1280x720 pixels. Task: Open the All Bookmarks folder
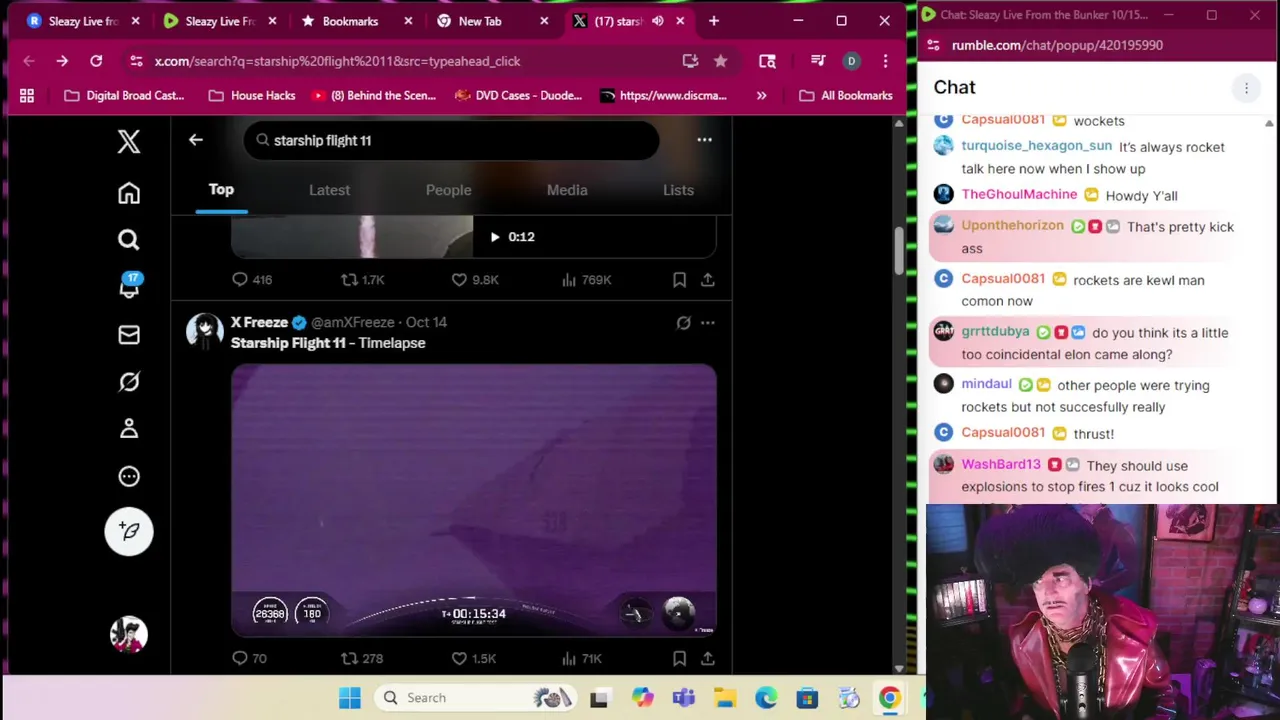coord(846,96)
